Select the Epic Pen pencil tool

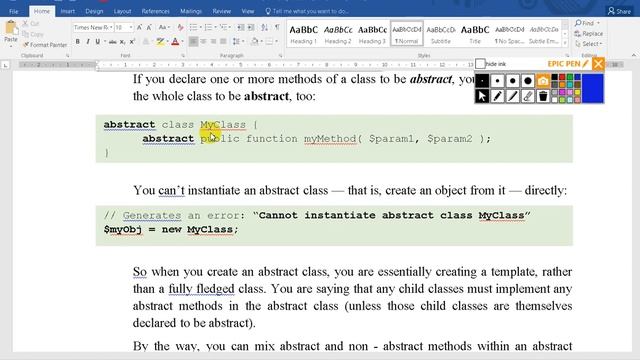tap(497, 96)
